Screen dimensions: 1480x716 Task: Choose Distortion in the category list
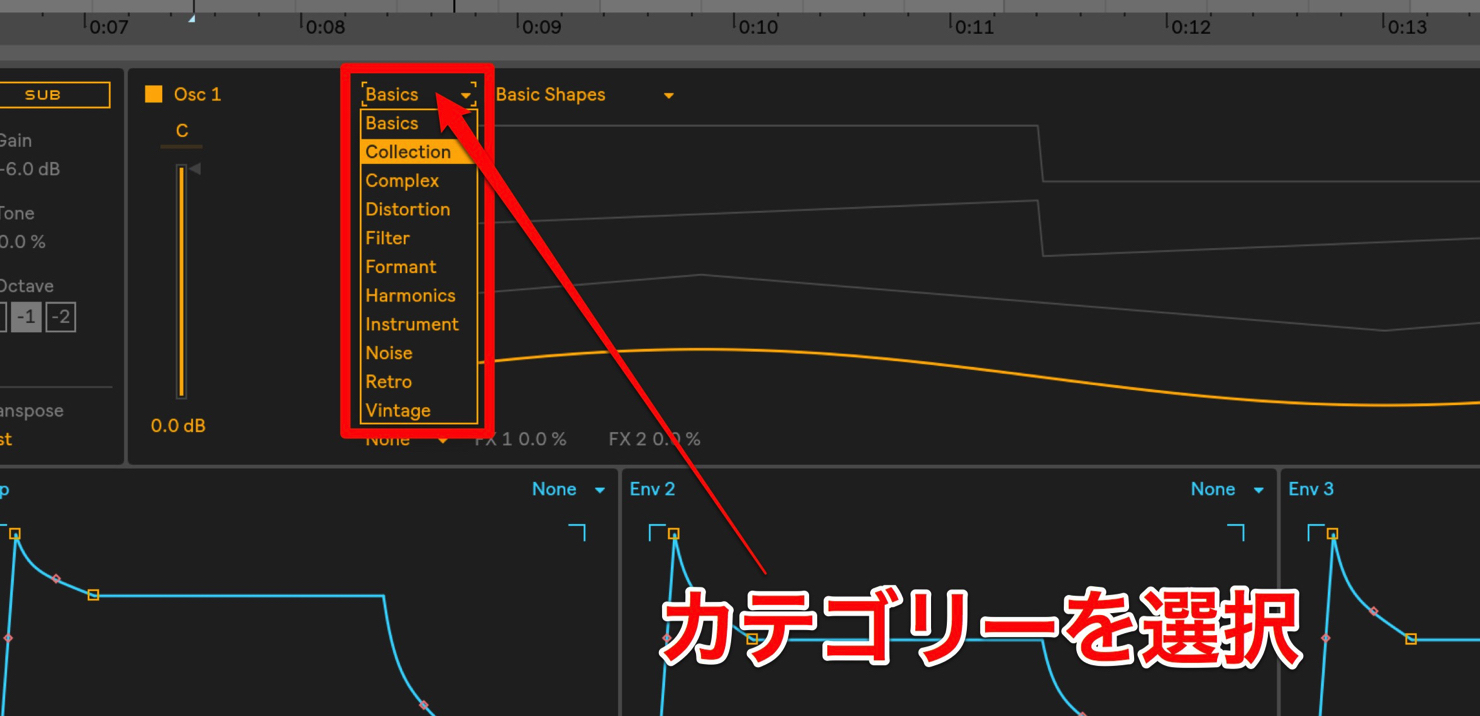(419, 210)
